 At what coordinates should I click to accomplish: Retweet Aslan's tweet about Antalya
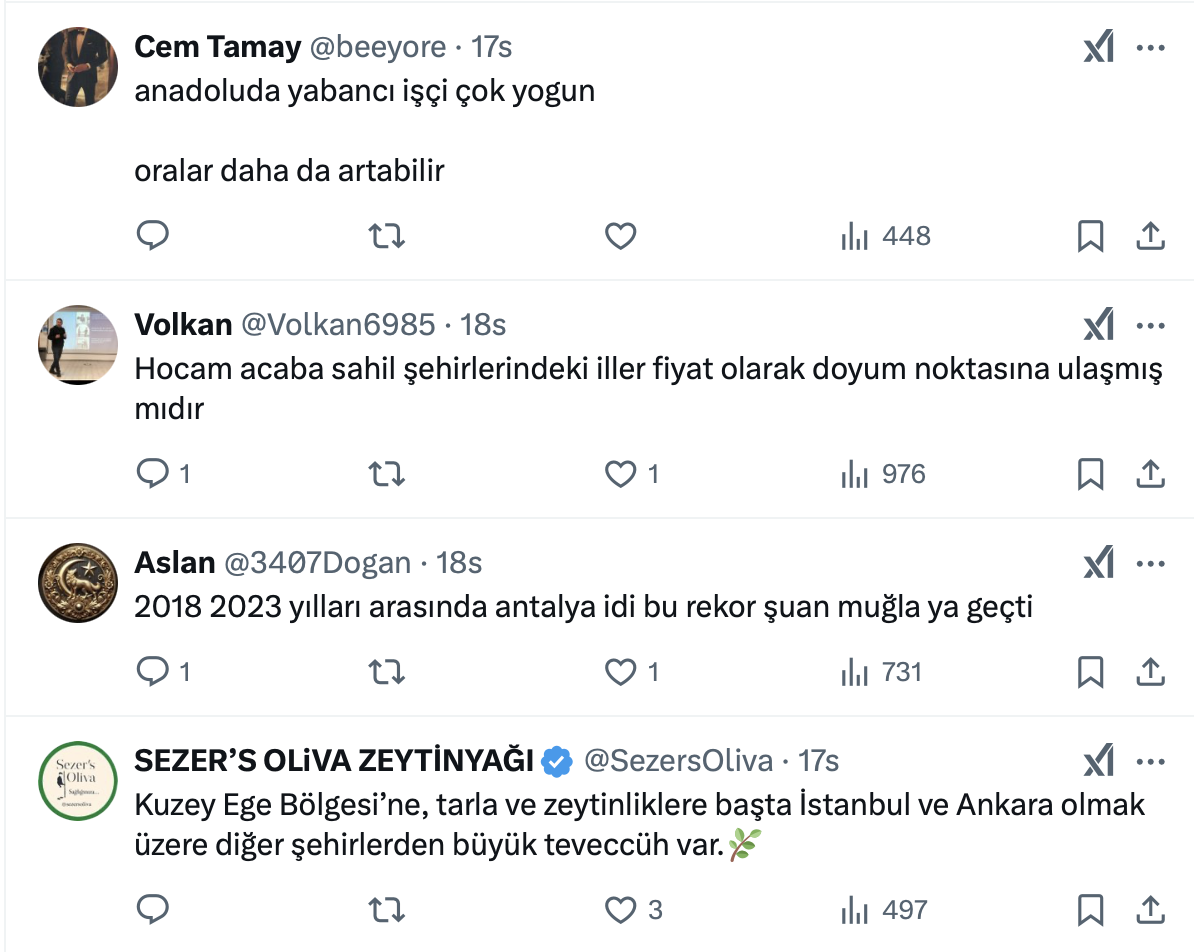click(387, 672)
